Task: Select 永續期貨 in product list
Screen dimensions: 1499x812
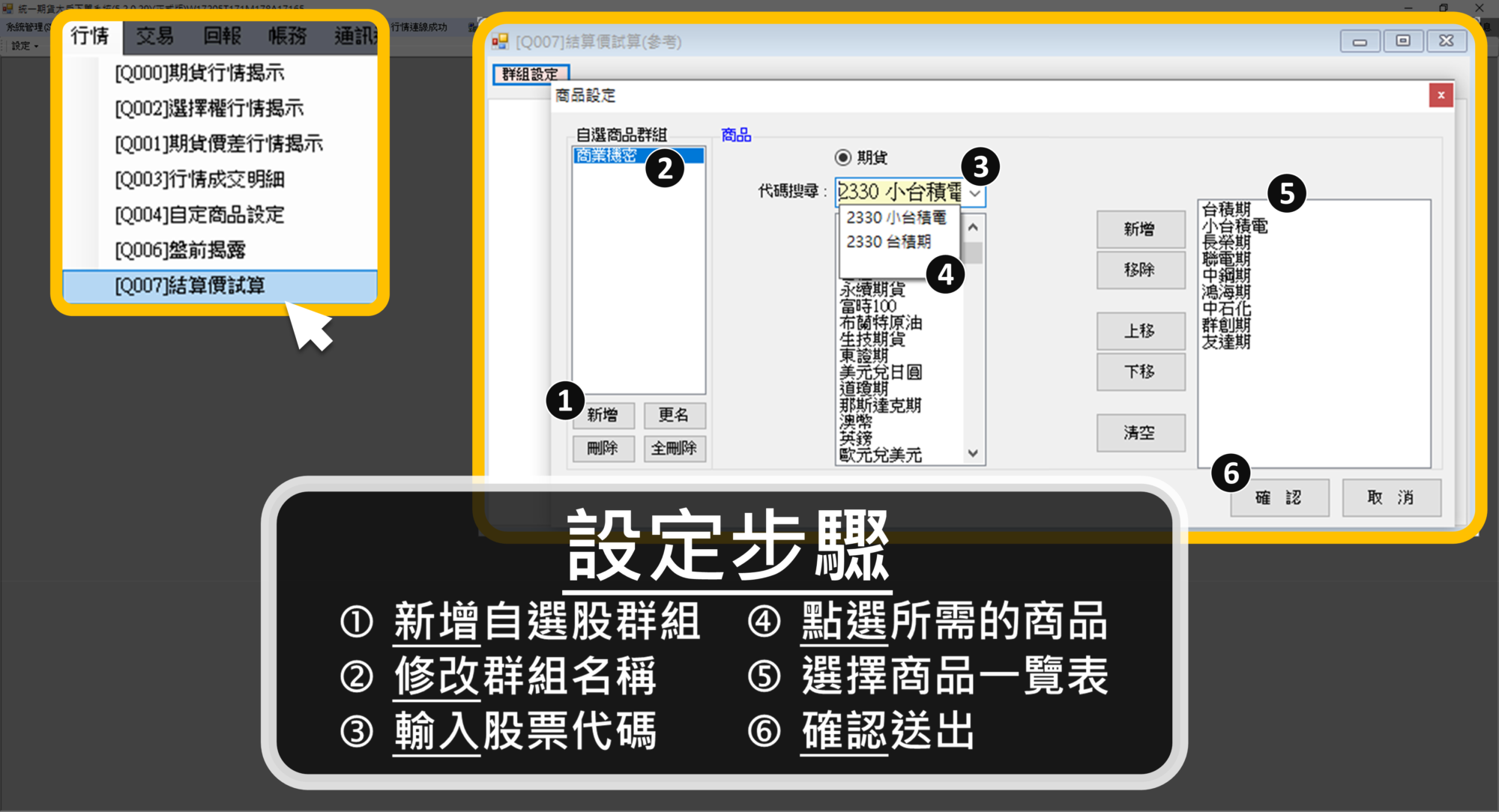Action: pyautogui.click(x=872, y=289)
